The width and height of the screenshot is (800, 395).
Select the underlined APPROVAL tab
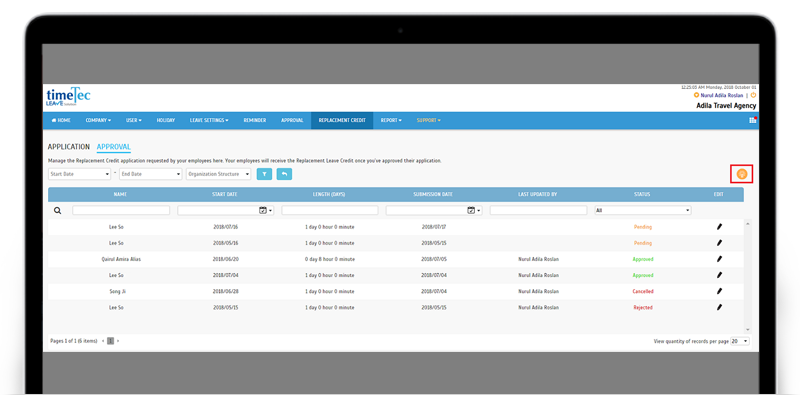114,147
